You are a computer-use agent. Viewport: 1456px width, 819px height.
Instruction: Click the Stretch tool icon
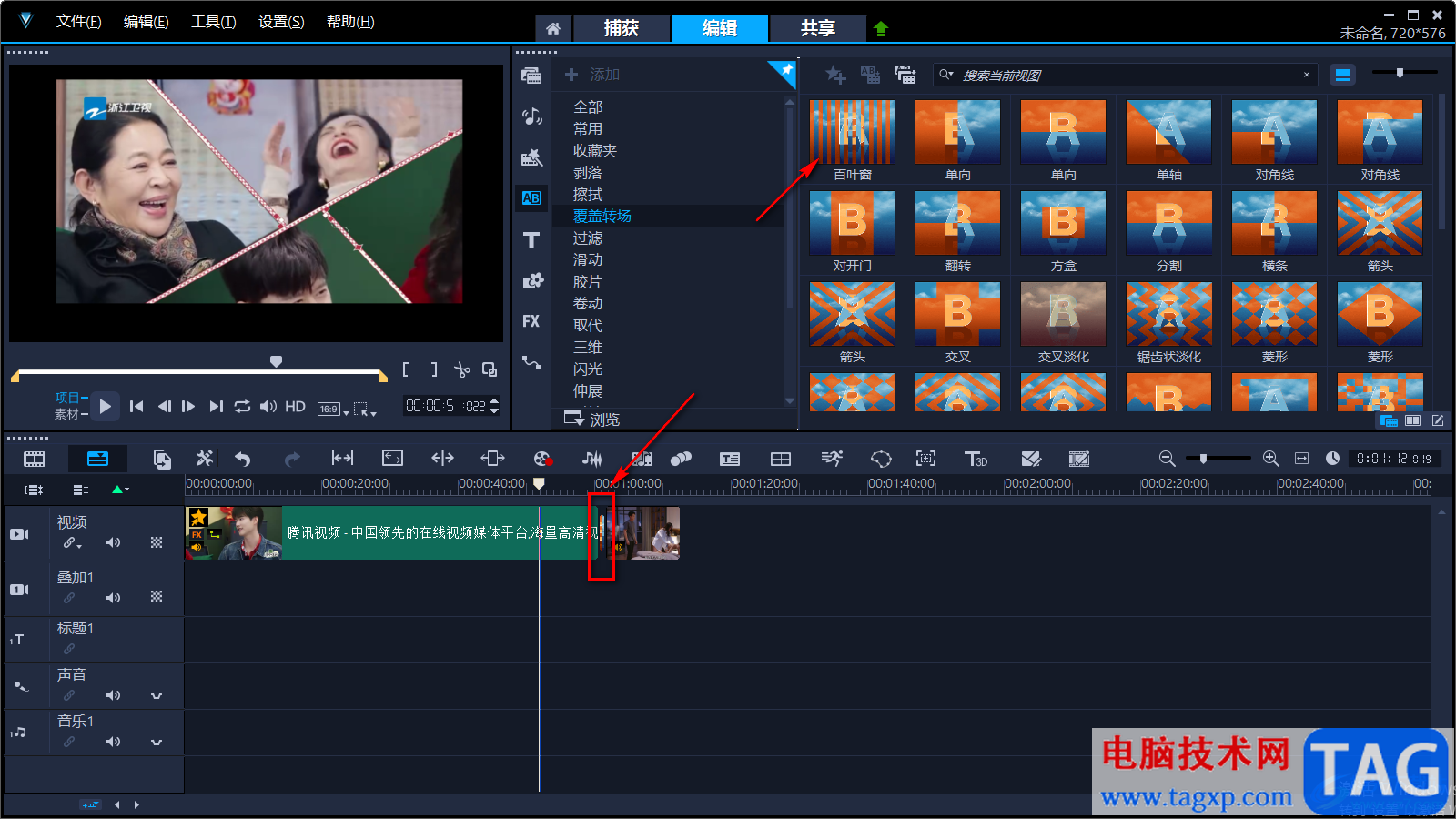(x=392, y=458)
